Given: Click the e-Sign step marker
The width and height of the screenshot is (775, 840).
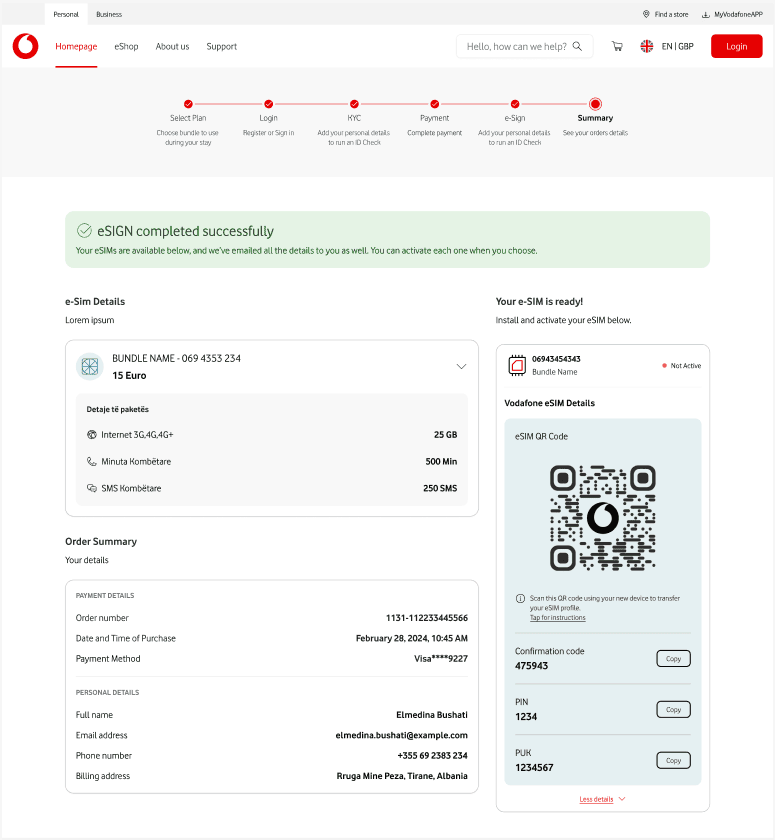Looking at the screenshot, I should click(x=515, y=104).
